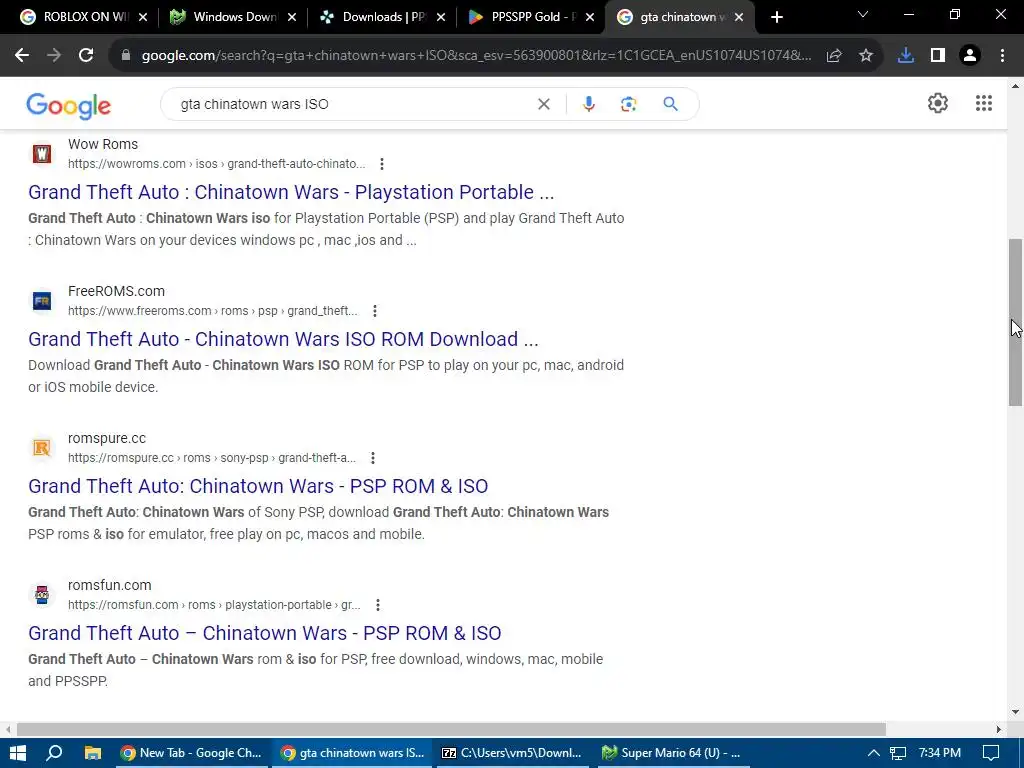
Task: Click the romsfun.com URL breadcrumb
Action: tap(214, 605)
